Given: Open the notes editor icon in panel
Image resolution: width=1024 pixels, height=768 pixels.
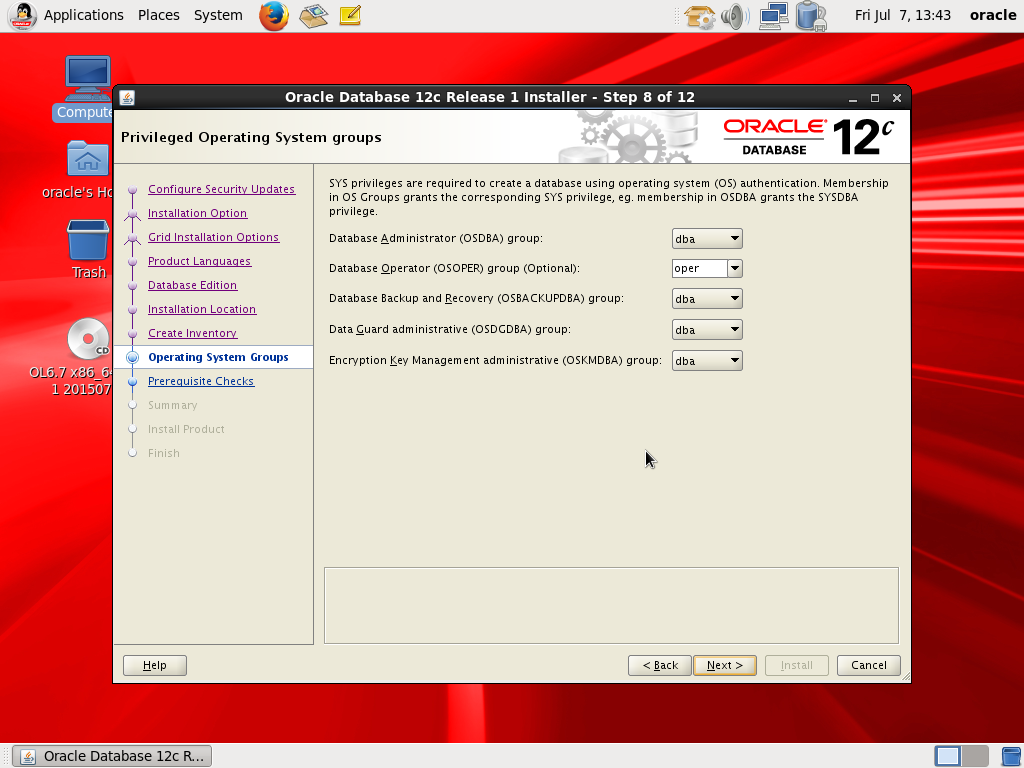Looking at the screenshot, I should [350, 16].
